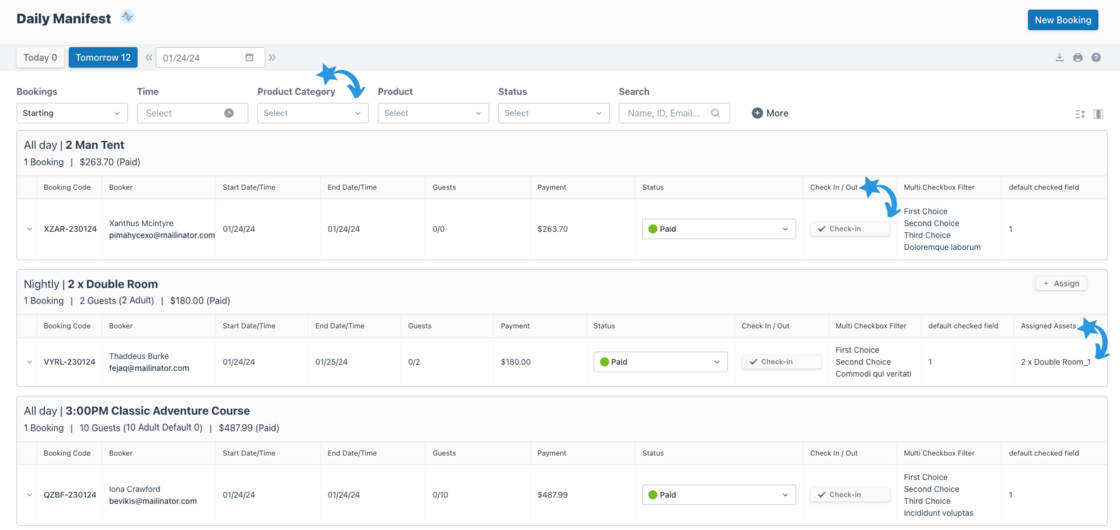
Task: Click the 2 x Double Room group heading
Action: pos(113,284)
